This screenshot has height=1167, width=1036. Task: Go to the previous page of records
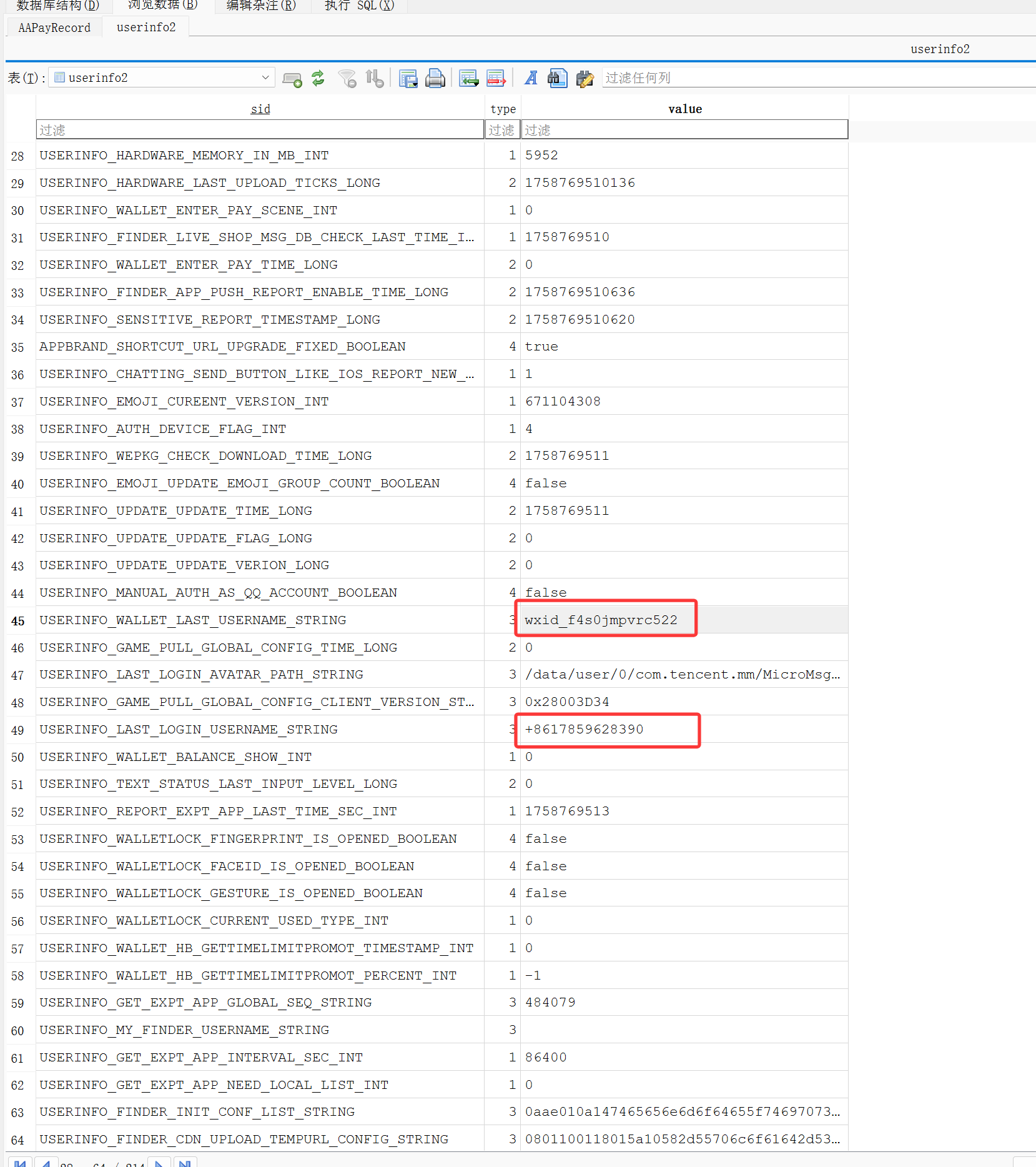[46, 1163]
